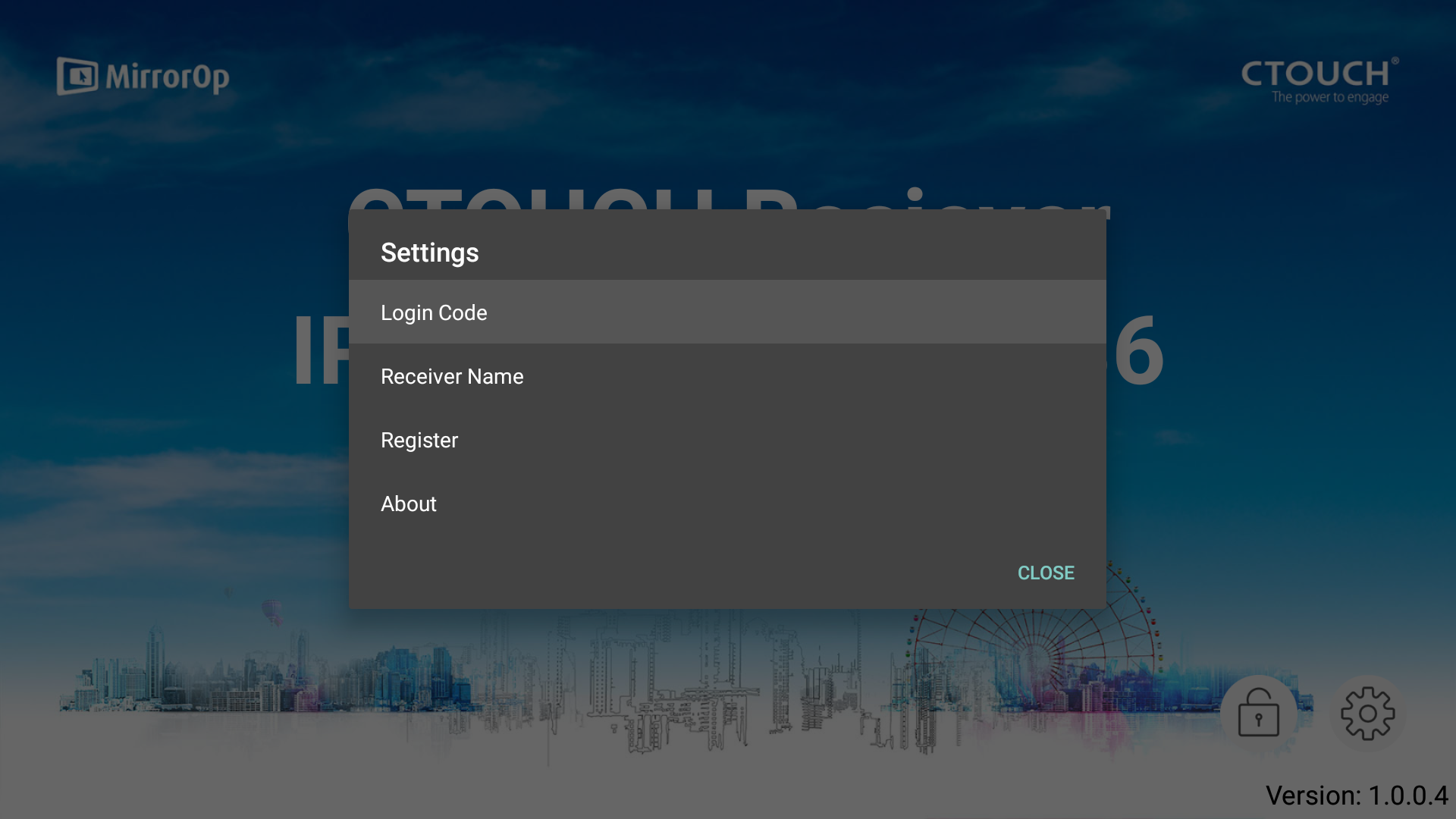This screenshot has height=819, width=1456.
Task: Click the MirrorOp logo icon
Action: point(77,76)
